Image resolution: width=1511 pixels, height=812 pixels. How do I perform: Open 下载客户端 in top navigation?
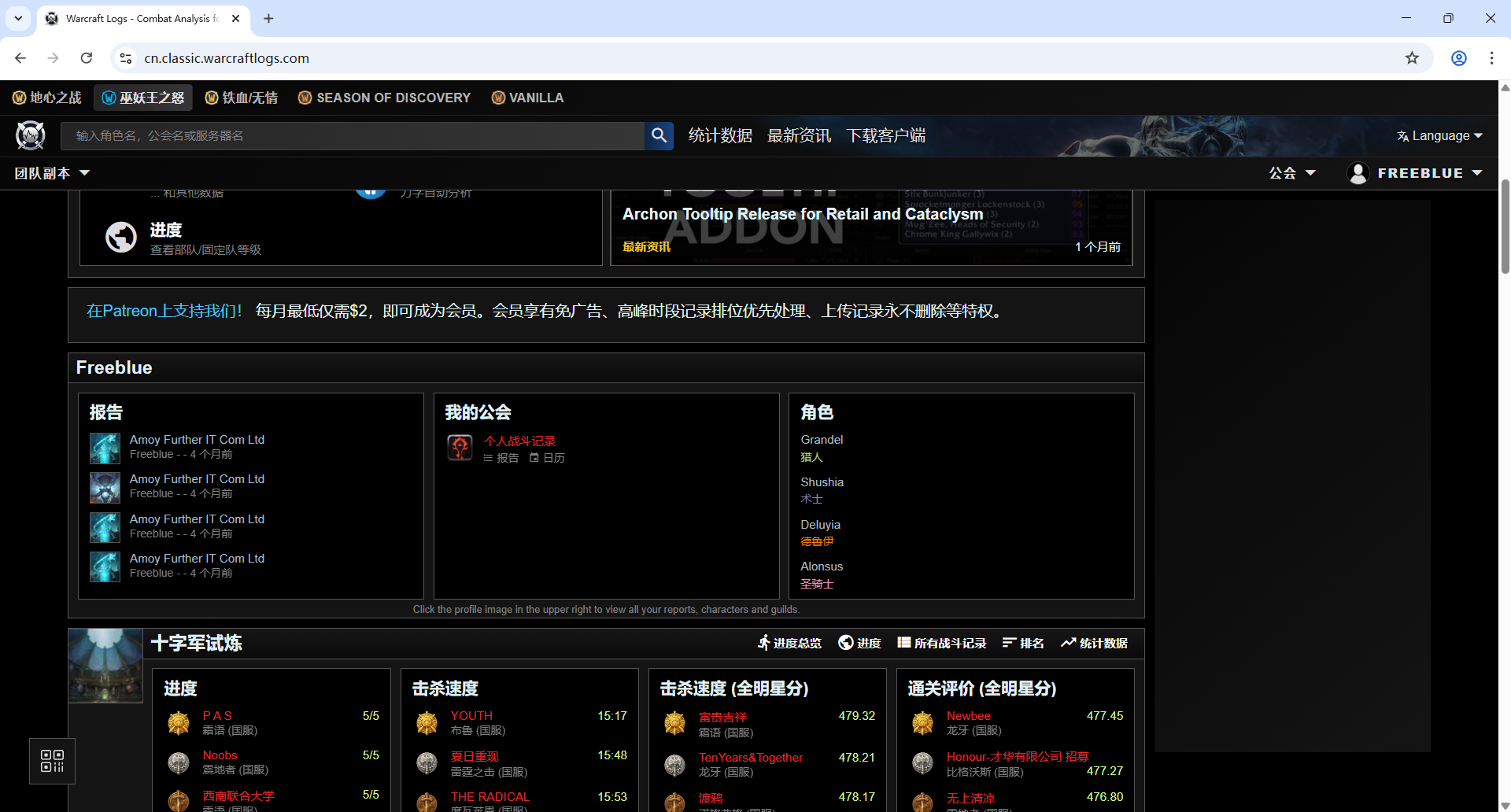click(x=885, y=135)
